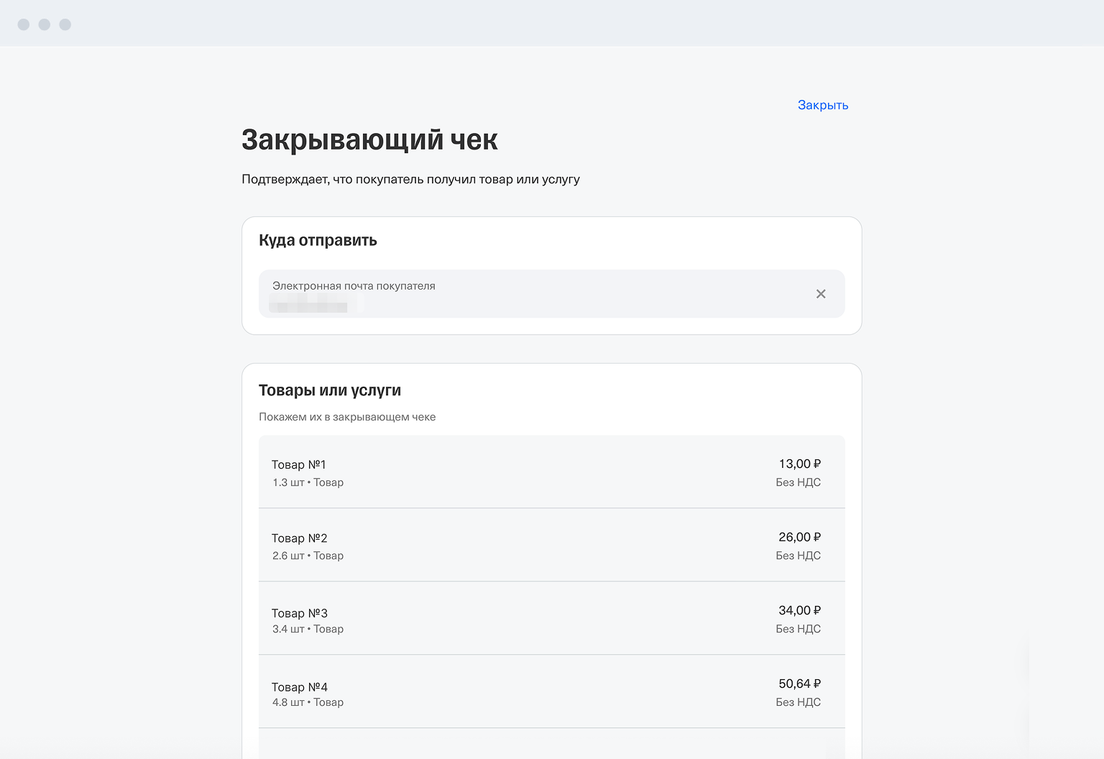Click the 13,00 ₽ price
1104x759 pixels.
799,464
